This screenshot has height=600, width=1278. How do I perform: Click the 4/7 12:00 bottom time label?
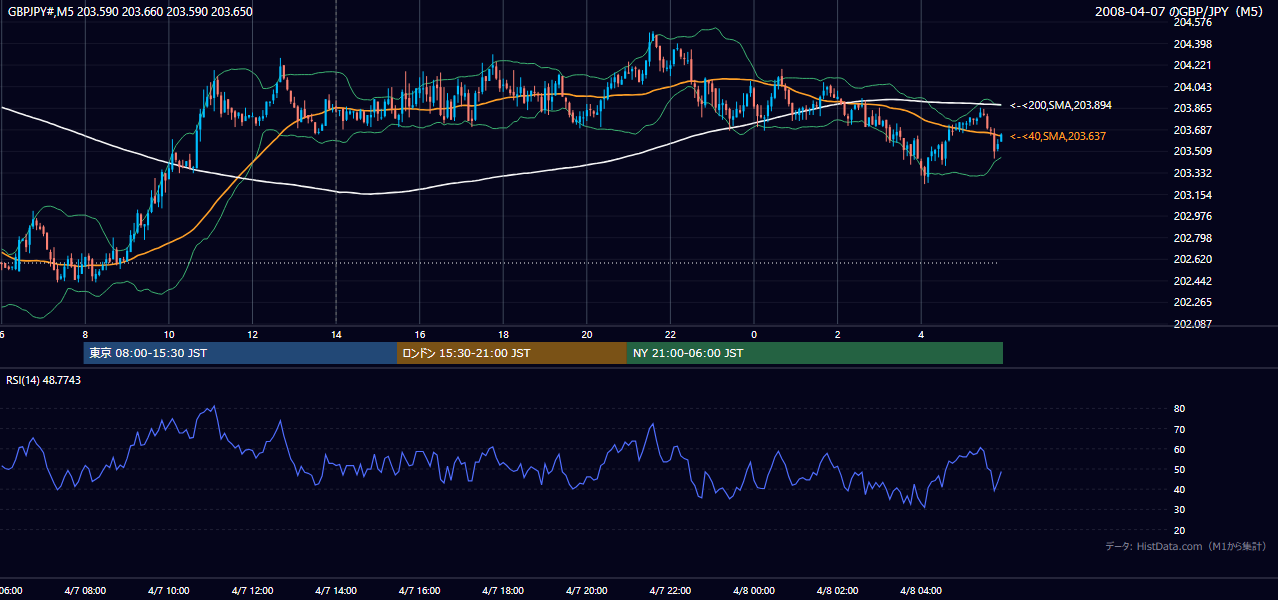(254, 591)
